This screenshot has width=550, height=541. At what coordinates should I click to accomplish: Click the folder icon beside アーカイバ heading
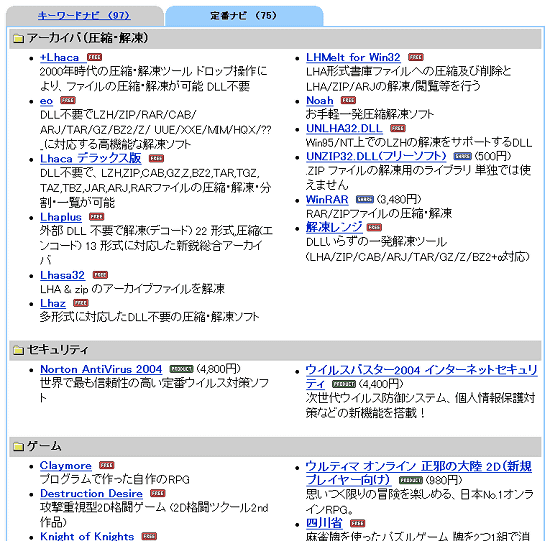[19, 38]
